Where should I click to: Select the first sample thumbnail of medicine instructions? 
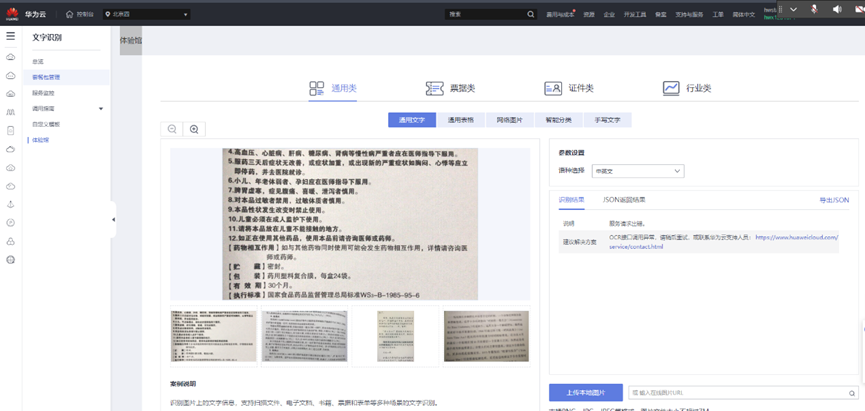click(x=214, y=336)
